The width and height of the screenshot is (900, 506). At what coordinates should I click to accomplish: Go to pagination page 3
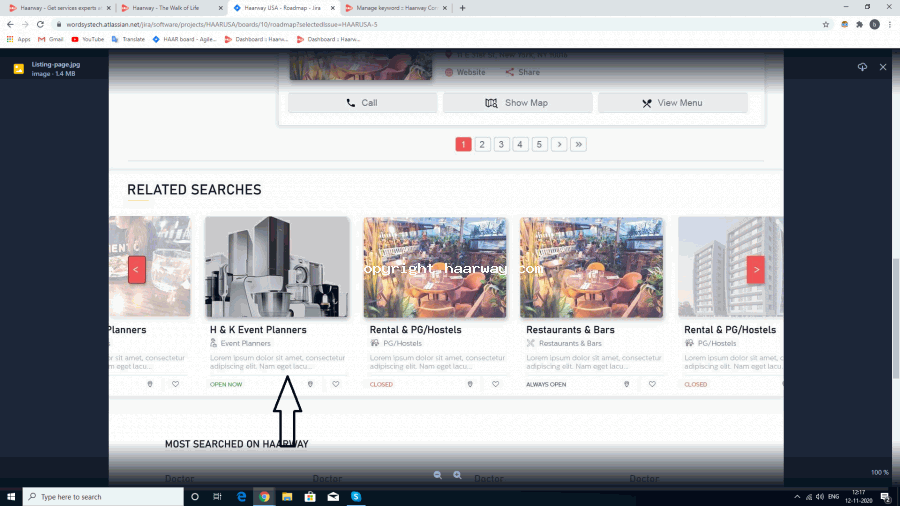(502, 144)
